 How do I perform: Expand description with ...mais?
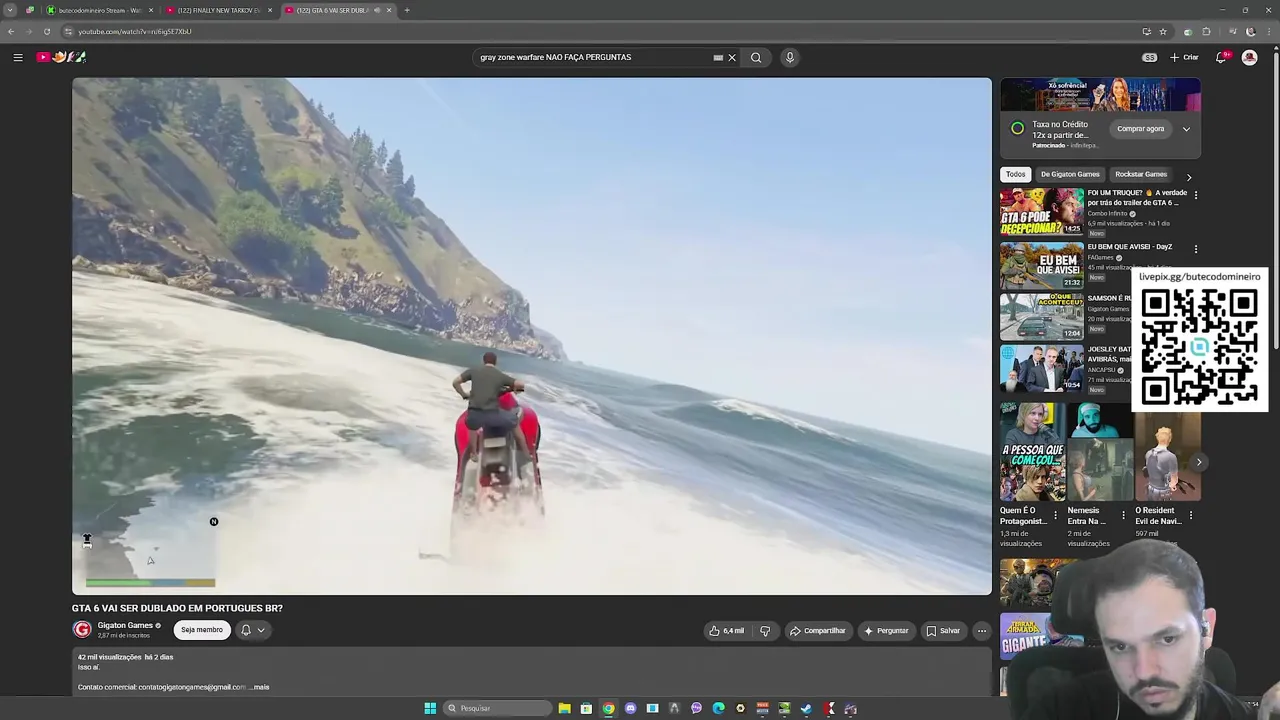click(x=259, y=687)
